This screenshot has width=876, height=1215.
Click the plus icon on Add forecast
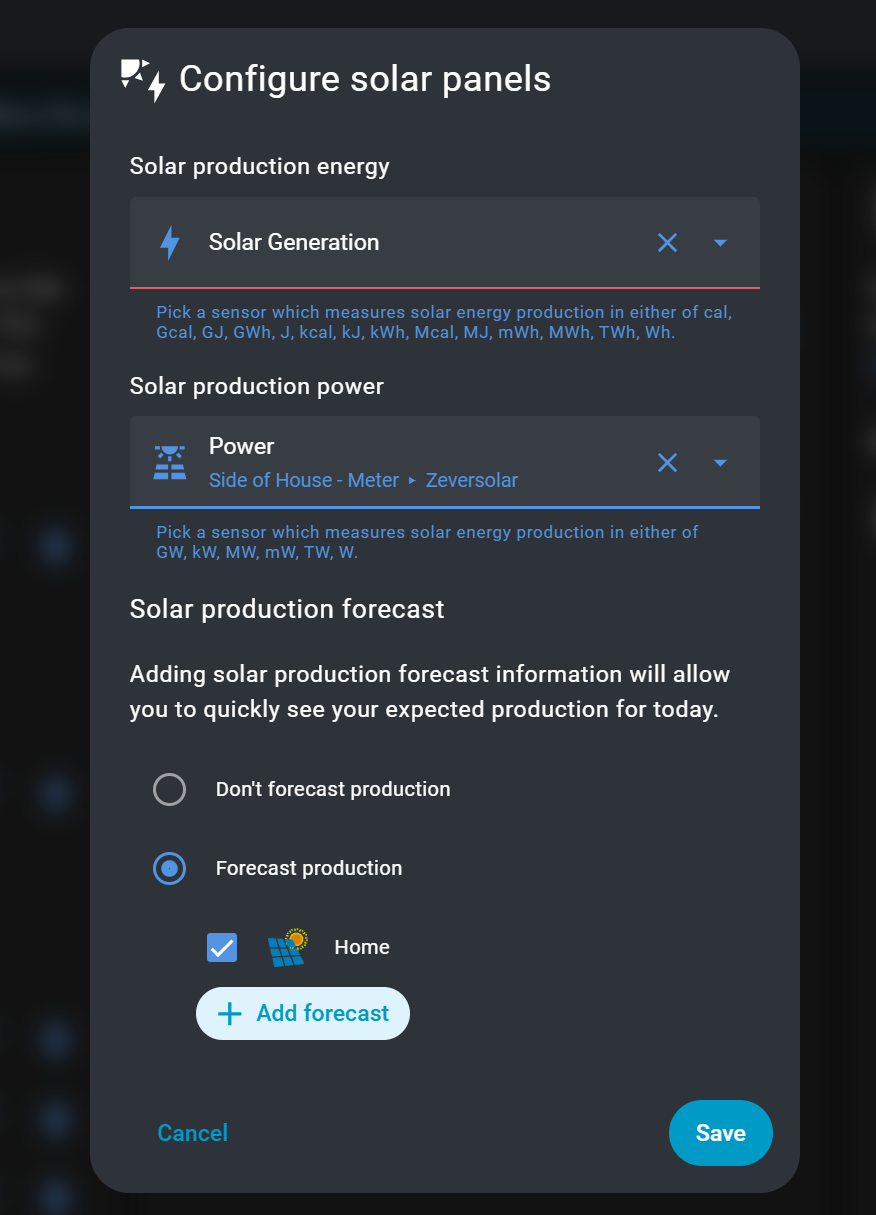tap(230, 1014)
